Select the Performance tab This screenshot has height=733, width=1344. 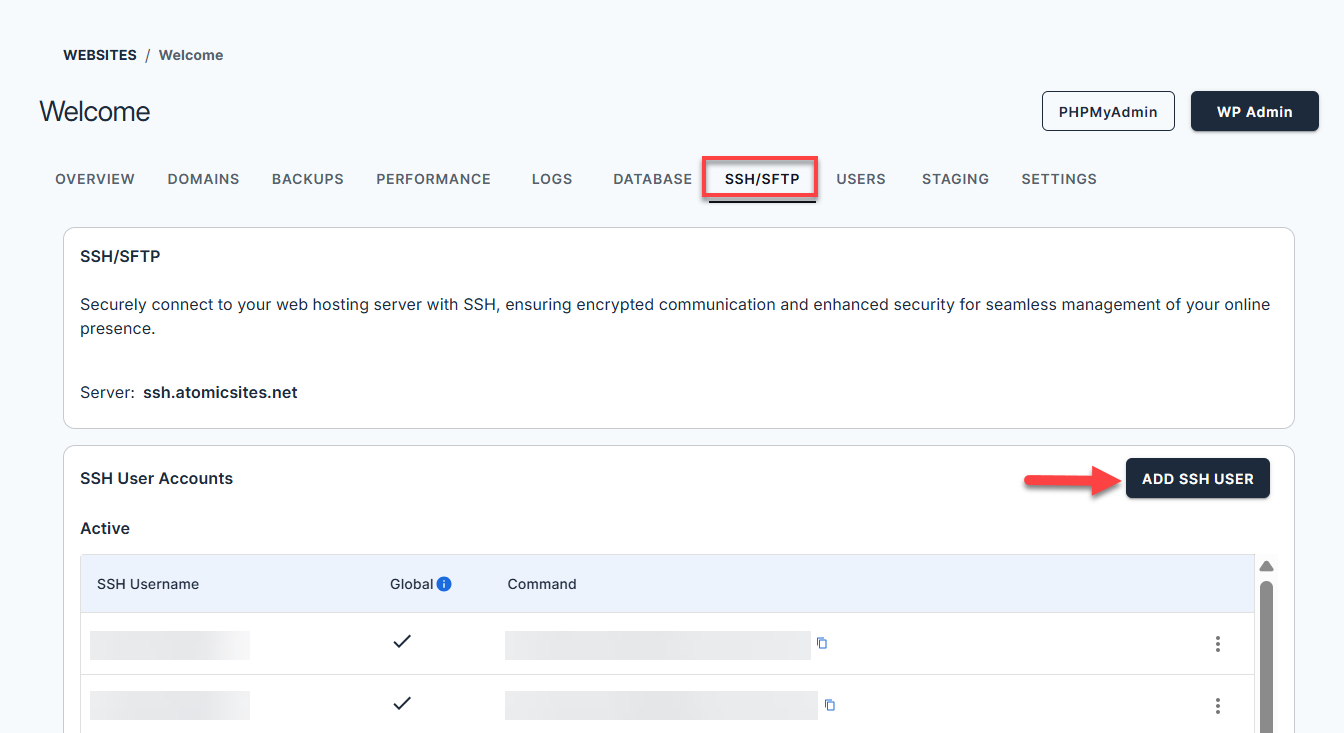(x=433, y=179)
